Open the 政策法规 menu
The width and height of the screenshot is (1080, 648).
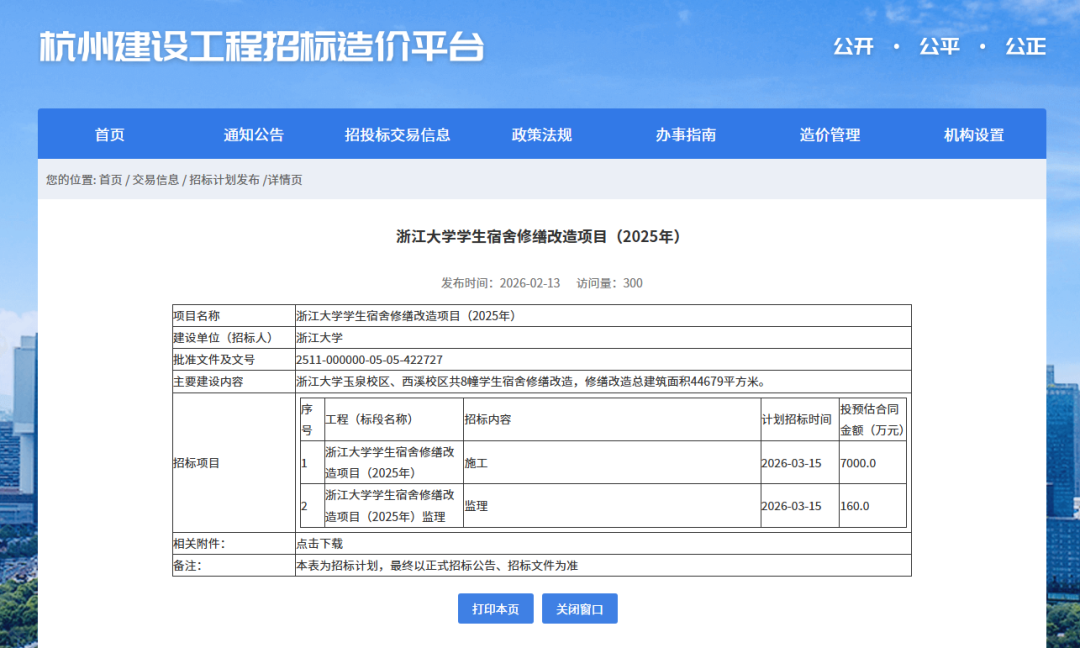545,135
